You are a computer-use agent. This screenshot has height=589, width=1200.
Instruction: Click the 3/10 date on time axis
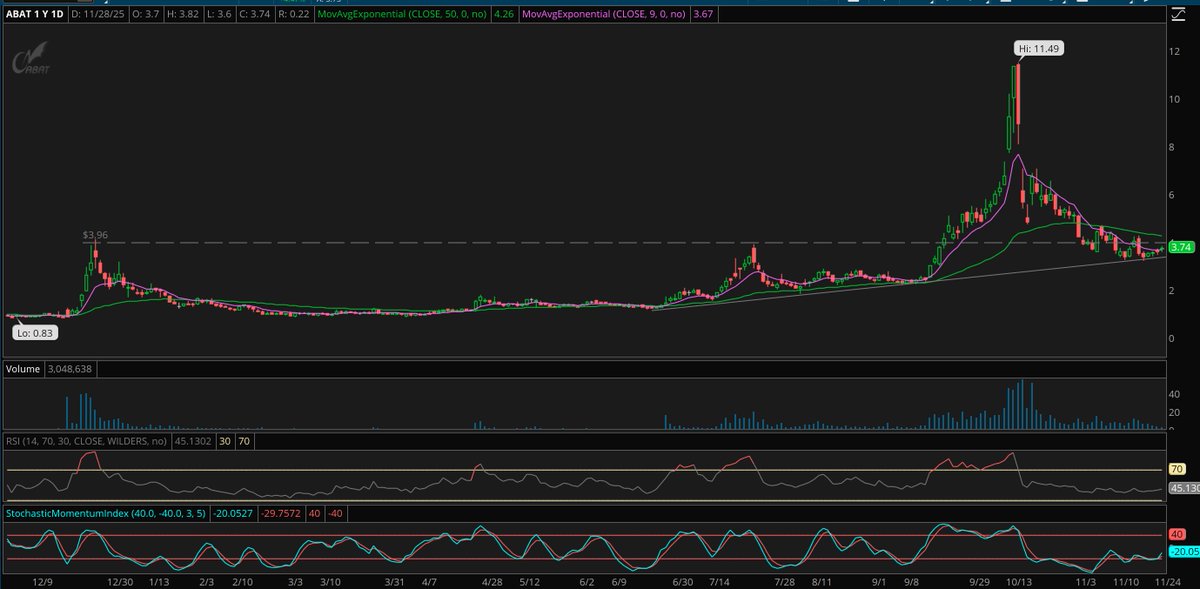(x=331, y=580)
